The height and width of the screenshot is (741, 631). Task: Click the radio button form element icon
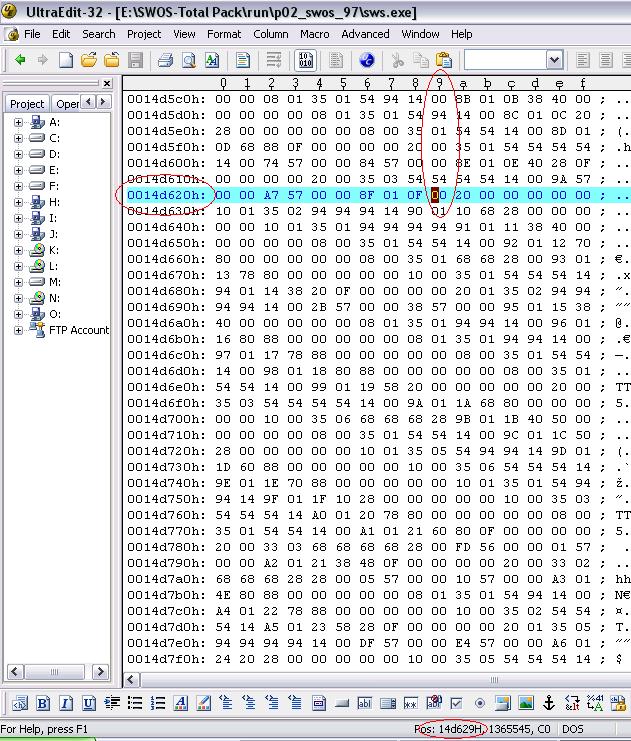480,703
